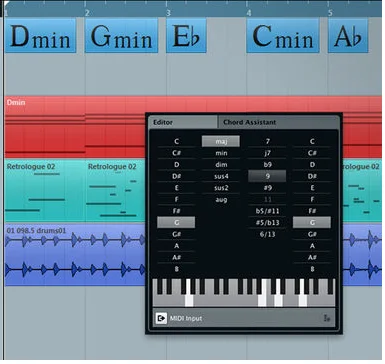Click the highlighted G root note
The width and height of the screenshot is (385, 364).
click(x=176, y=223)
